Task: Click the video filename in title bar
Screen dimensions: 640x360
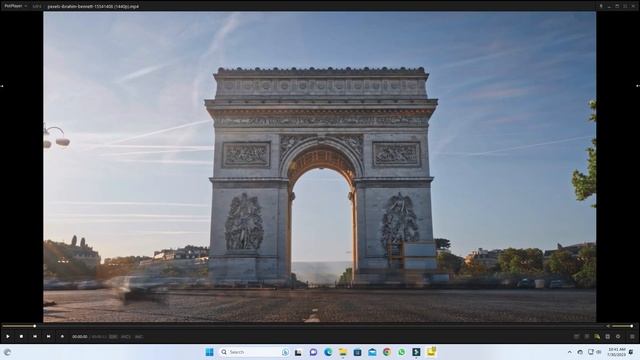Action: (x=93, y=7)
